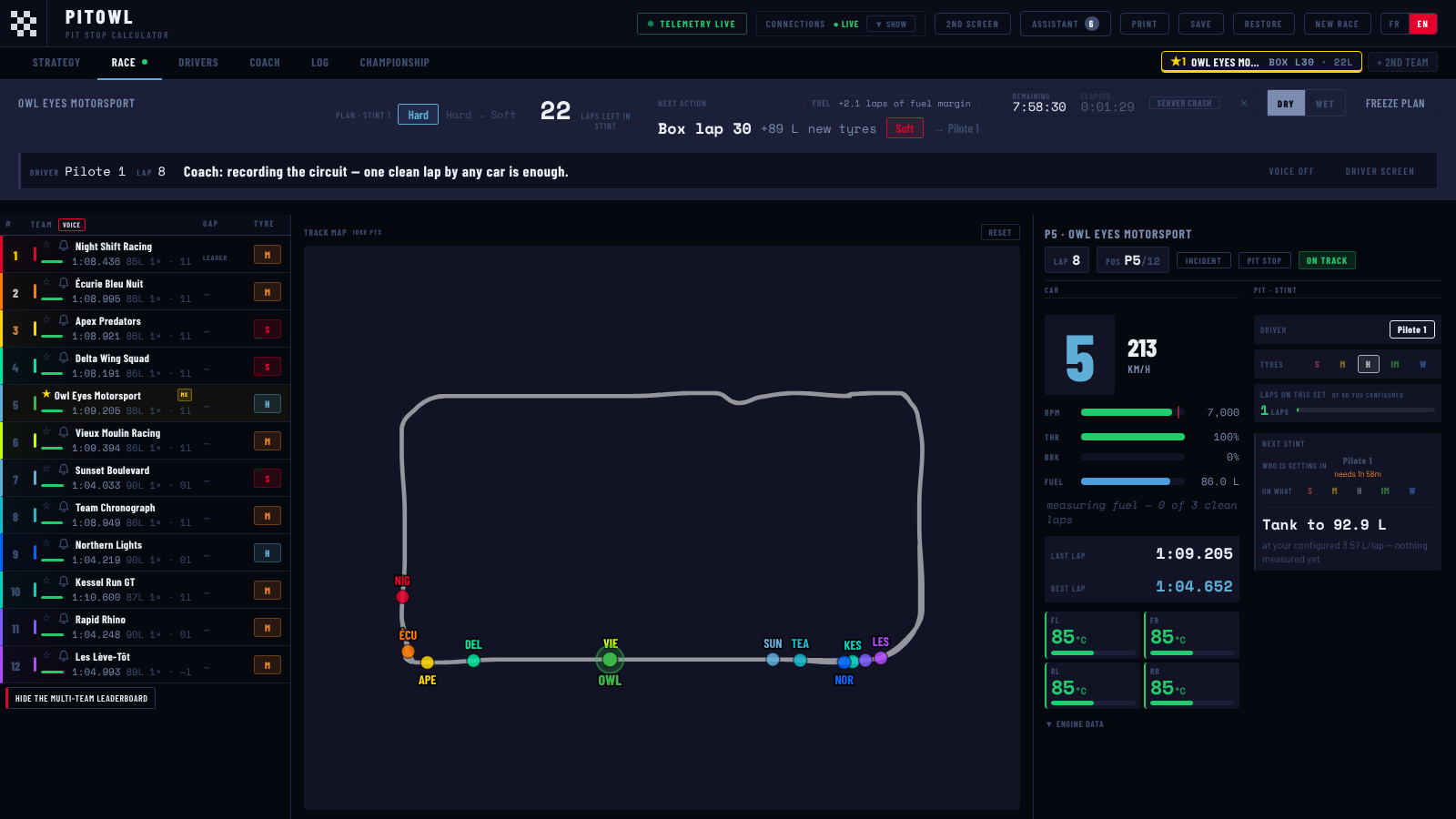Set car status to ON TRACK

[x=1327, y=261]
